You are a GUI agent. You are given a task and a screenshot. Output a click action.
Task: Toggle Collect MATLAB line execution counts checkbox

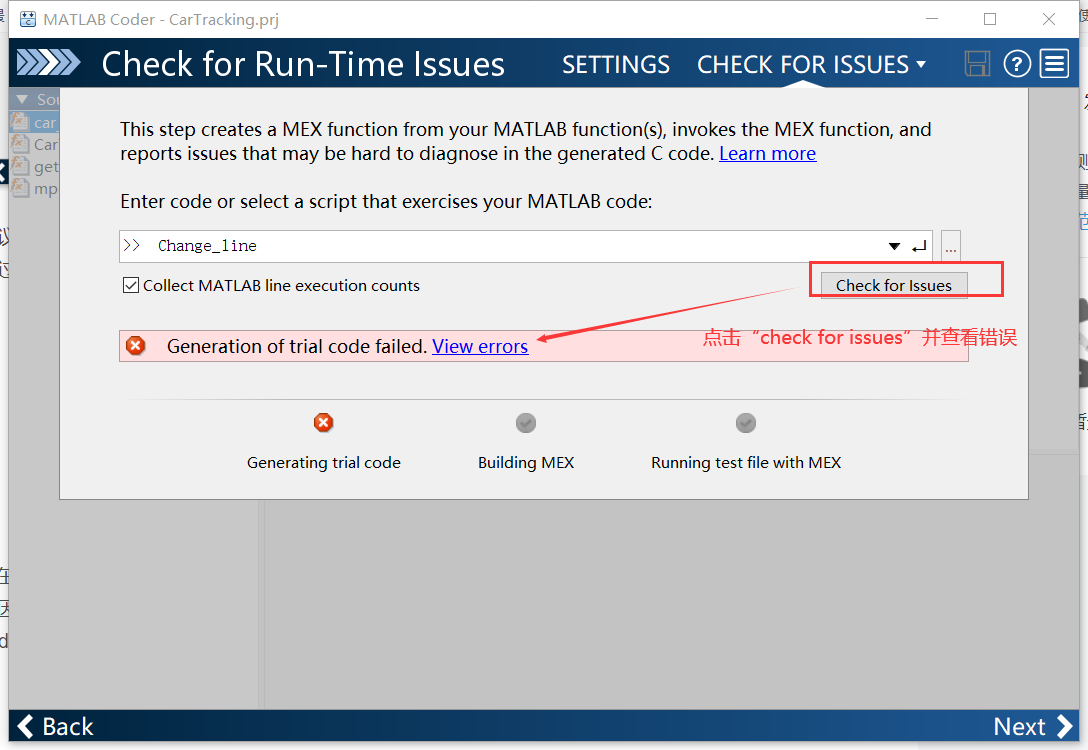pos(130,285)
